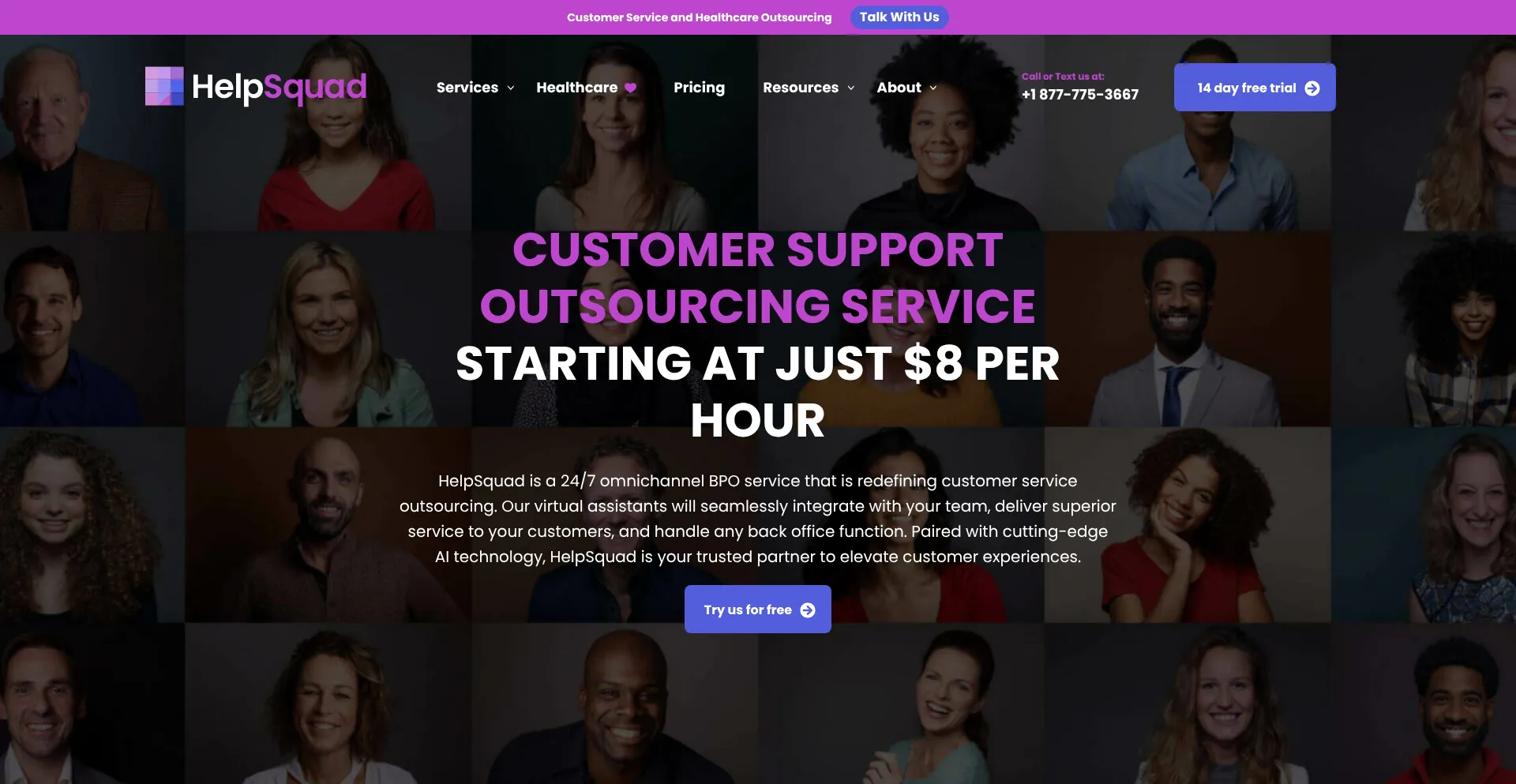
Task: Open the Resources menu
Action: (801, 88)
